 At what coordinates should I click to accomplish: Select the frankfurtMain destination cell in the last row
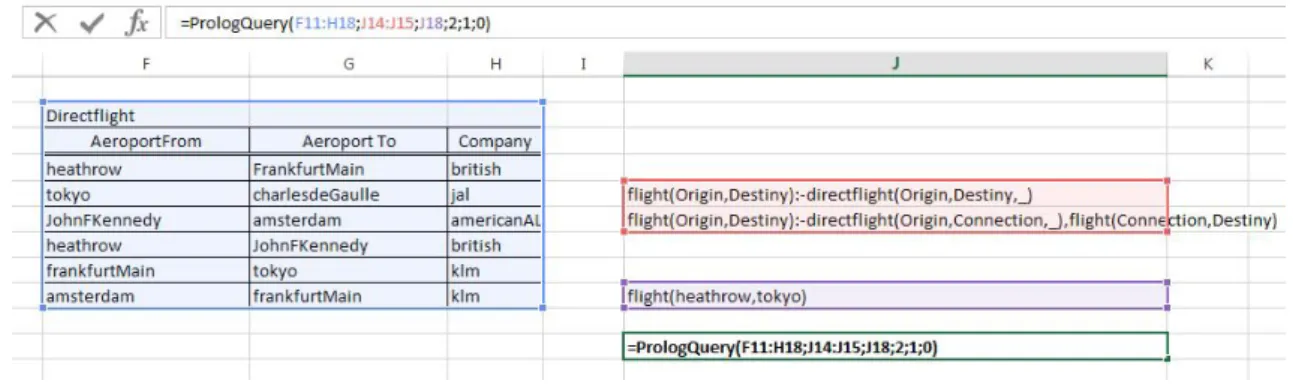[x=348, y=296]
